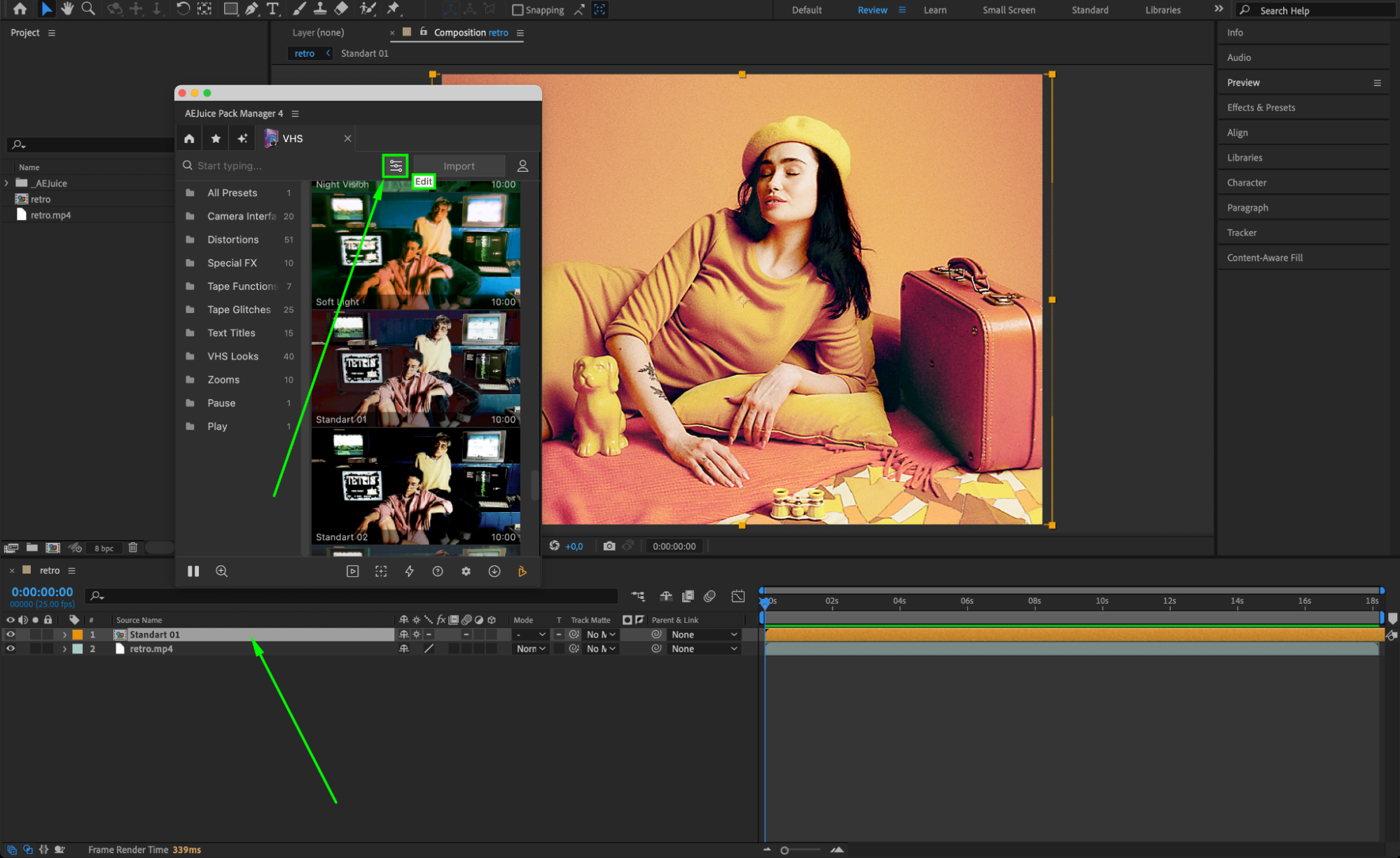
Task: Enable the Snapping checkbox
Action: click(x=518, y=10)
